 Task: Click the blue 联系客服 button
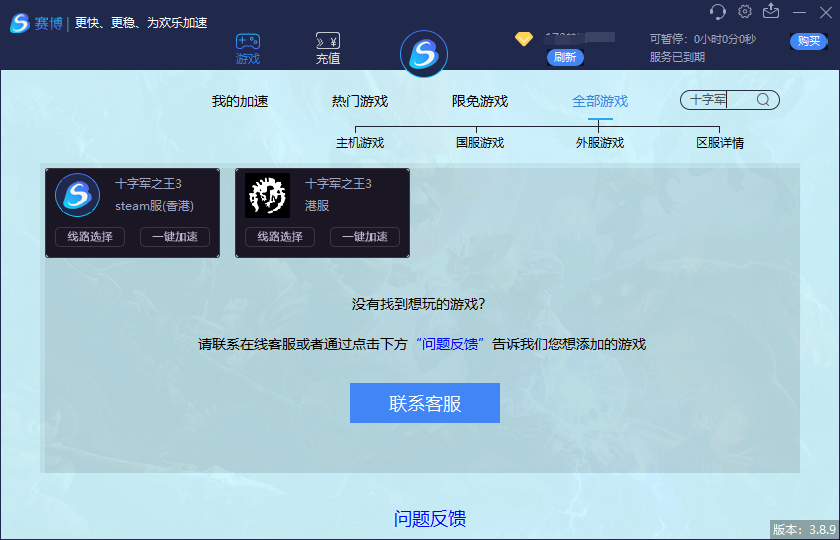(x=425, y=403)
